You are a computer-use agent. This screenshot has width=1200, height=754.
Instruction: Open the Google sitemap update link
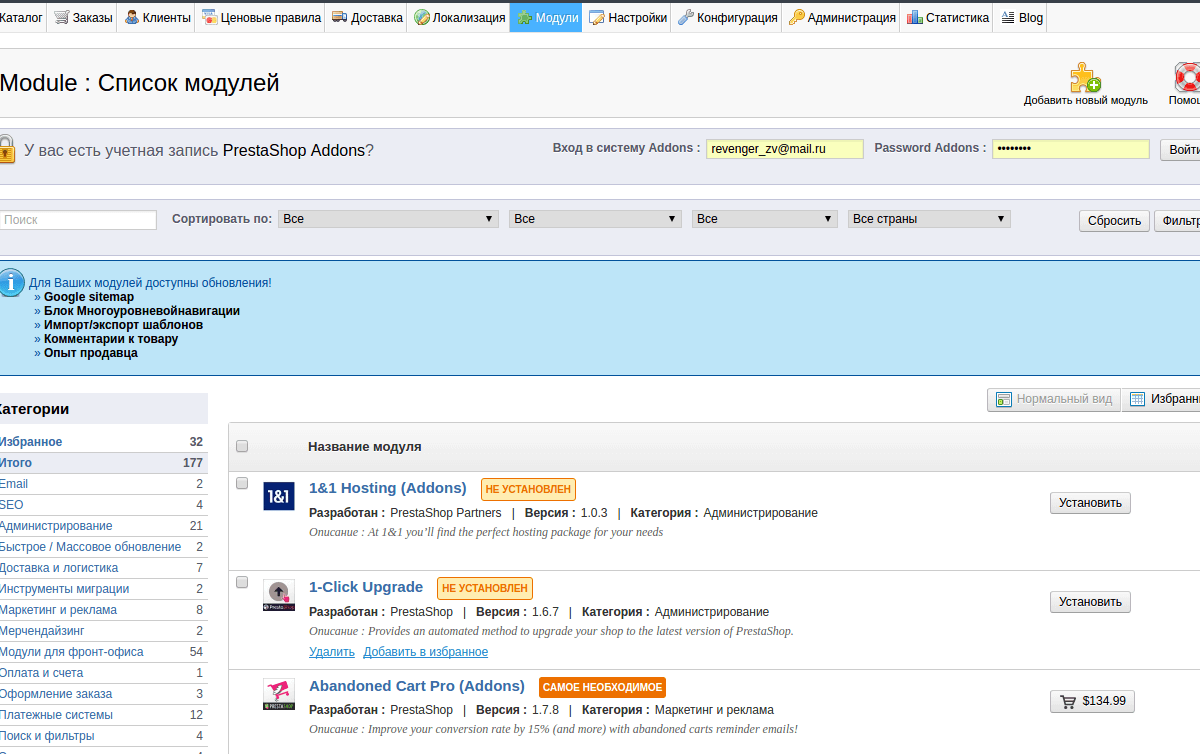(89, 297)
